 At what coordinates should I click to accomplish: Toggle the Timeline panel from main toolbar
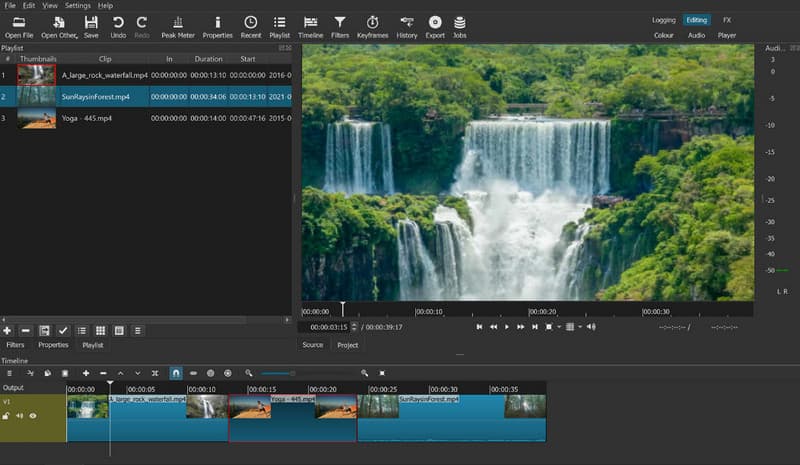(310, 27)
